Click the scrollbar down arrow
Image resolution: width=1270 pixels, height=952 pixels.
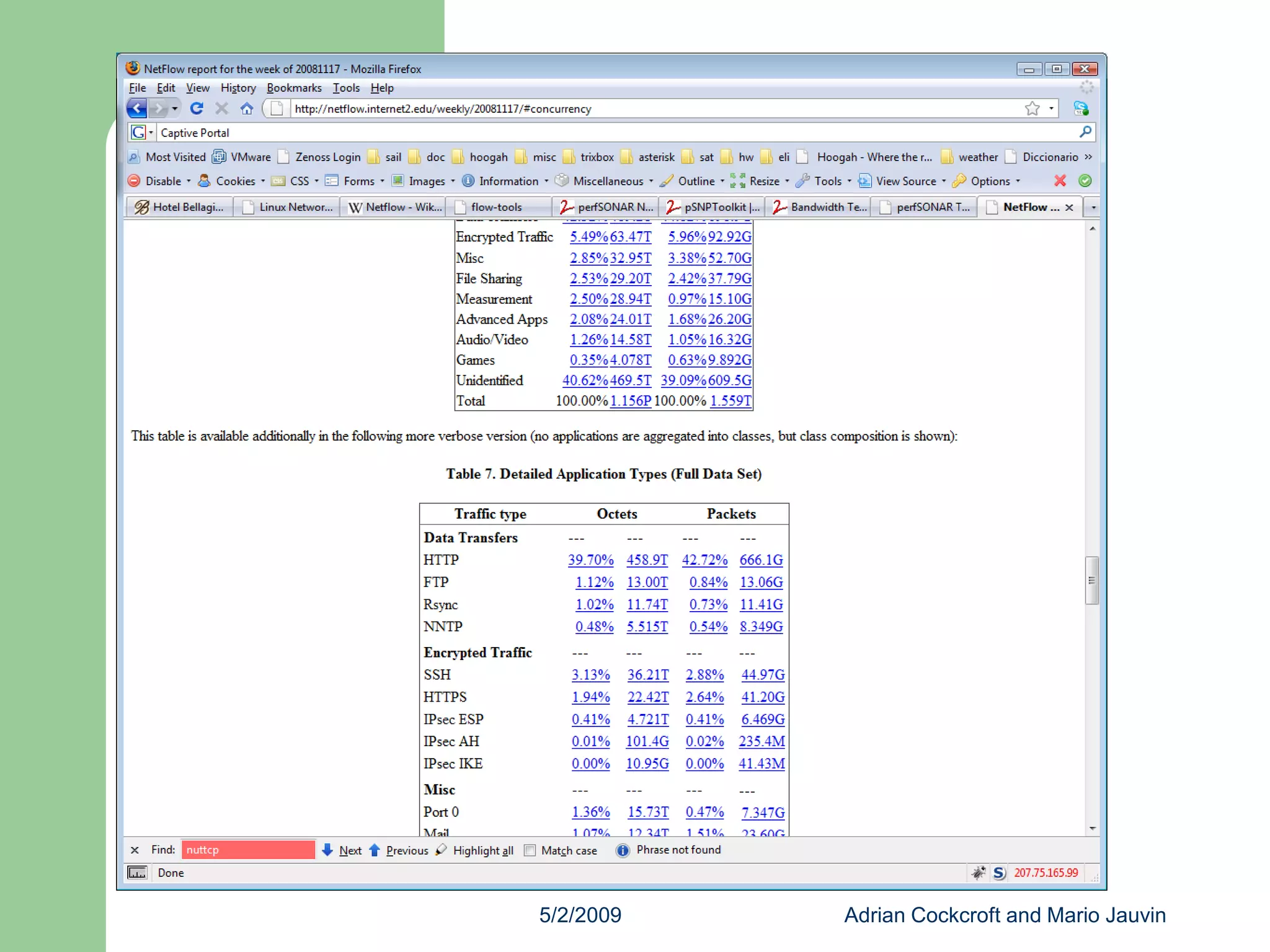[1092, 829]
